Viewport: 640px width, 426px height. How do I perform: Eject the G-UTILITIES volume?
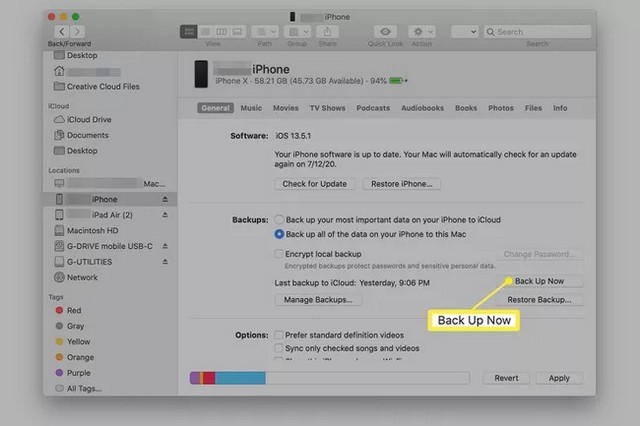click(x=165, y=262)
